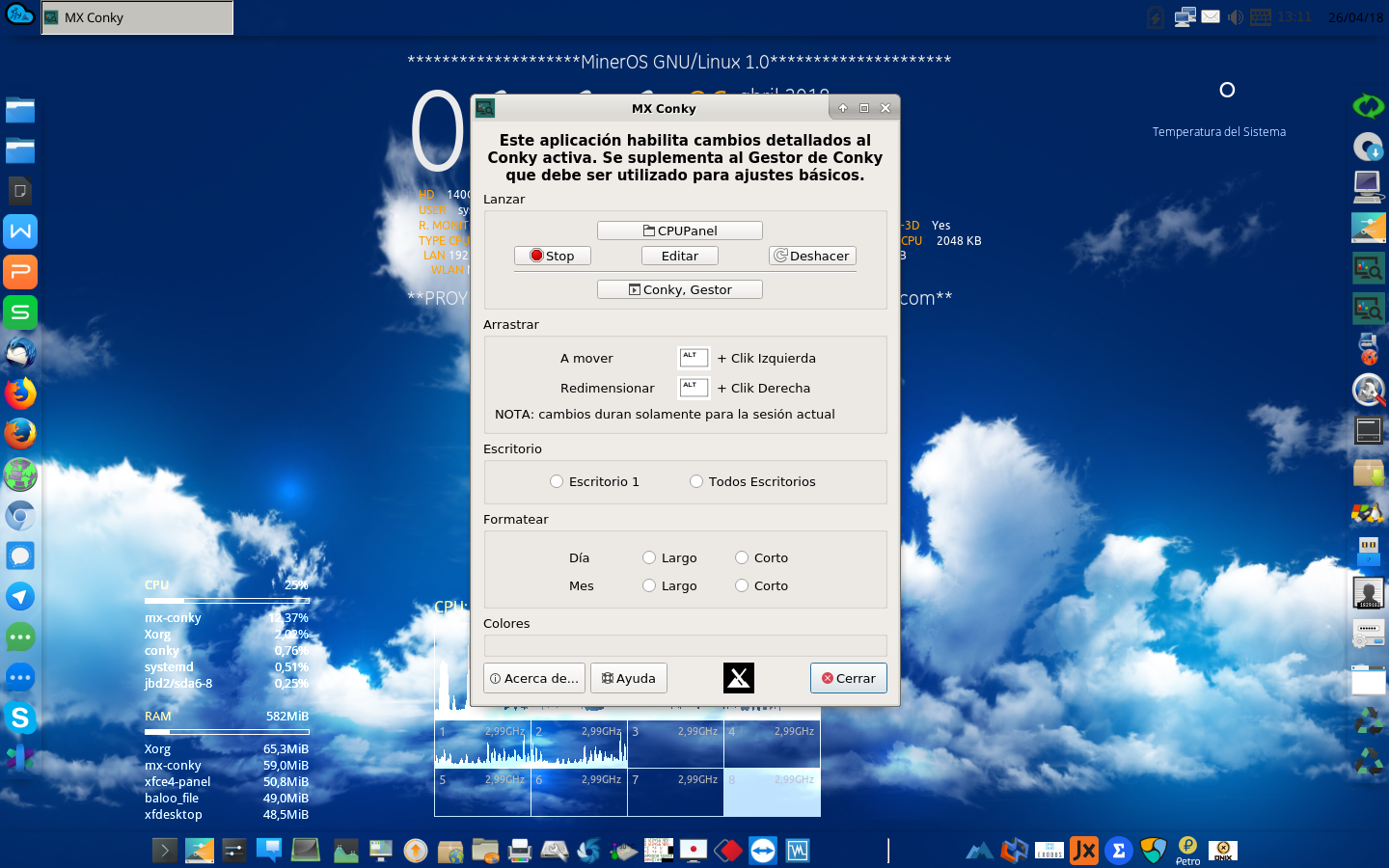Click the volume icon in the system tray
Viewport: 1389px width, 868px height.
[1236, 16]
